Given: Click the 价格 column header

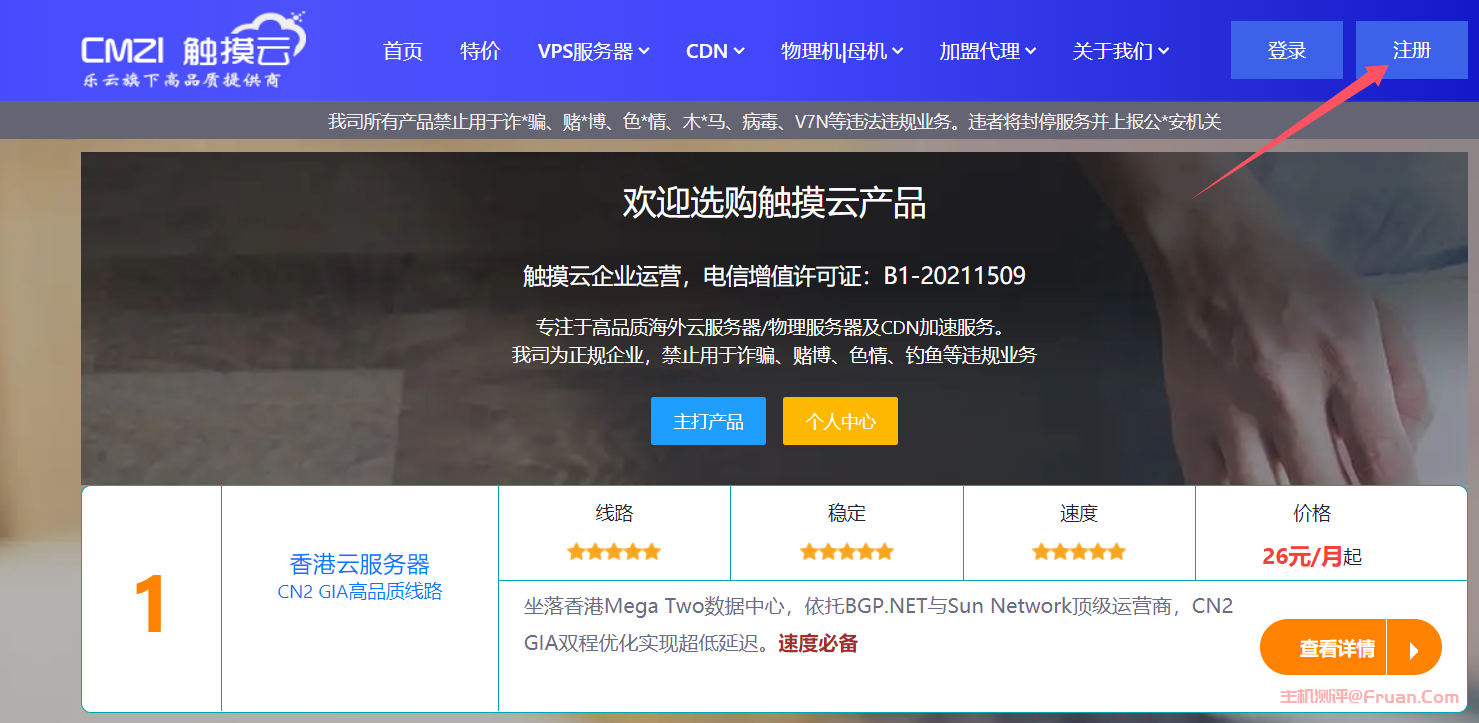Looking at the screenshot, I should pos(1312,514).
